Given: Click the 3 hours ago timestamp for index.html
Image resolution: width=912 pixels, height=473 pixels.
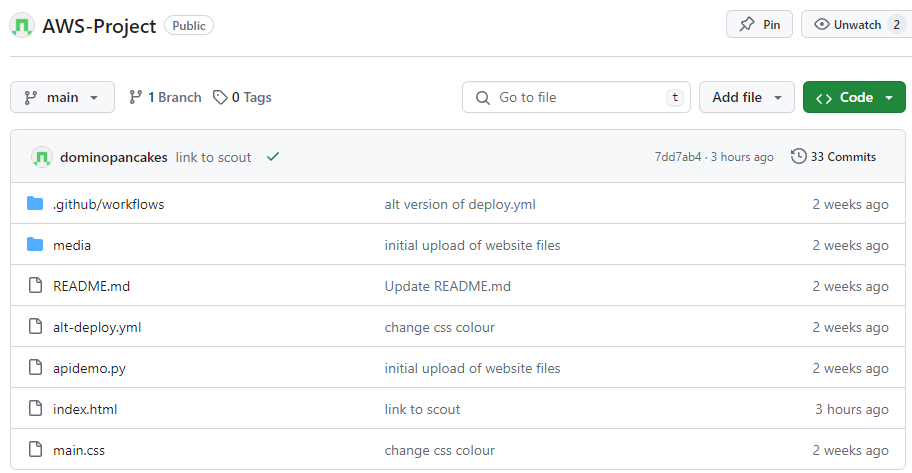Looking at the screenshot, I should click(852, 409).
